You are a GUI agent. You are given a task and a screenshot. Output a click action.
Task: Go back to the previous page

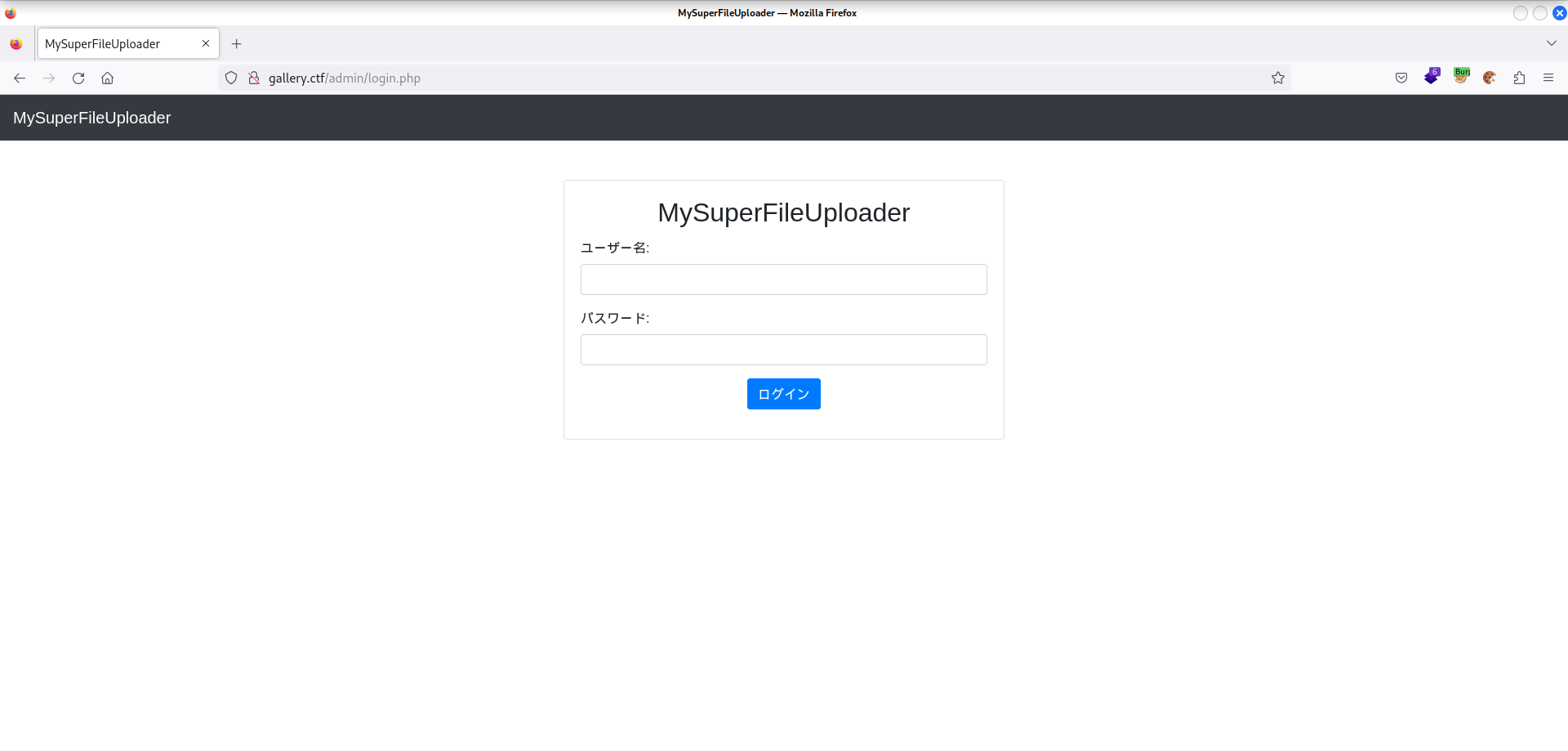tap(20, 78)
